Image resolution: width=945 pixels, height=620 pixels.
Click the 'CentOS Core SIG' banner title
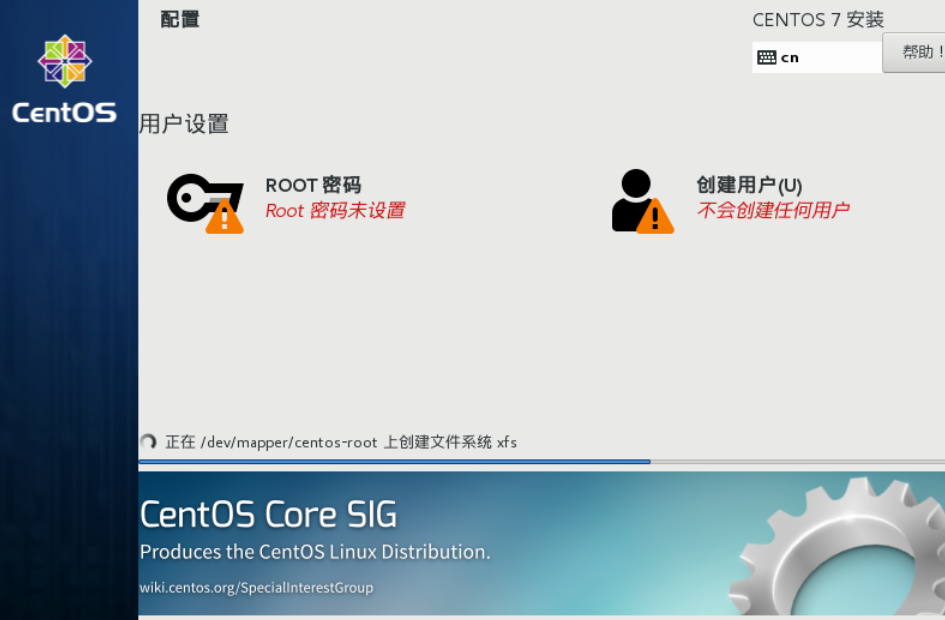pos(268,514)
